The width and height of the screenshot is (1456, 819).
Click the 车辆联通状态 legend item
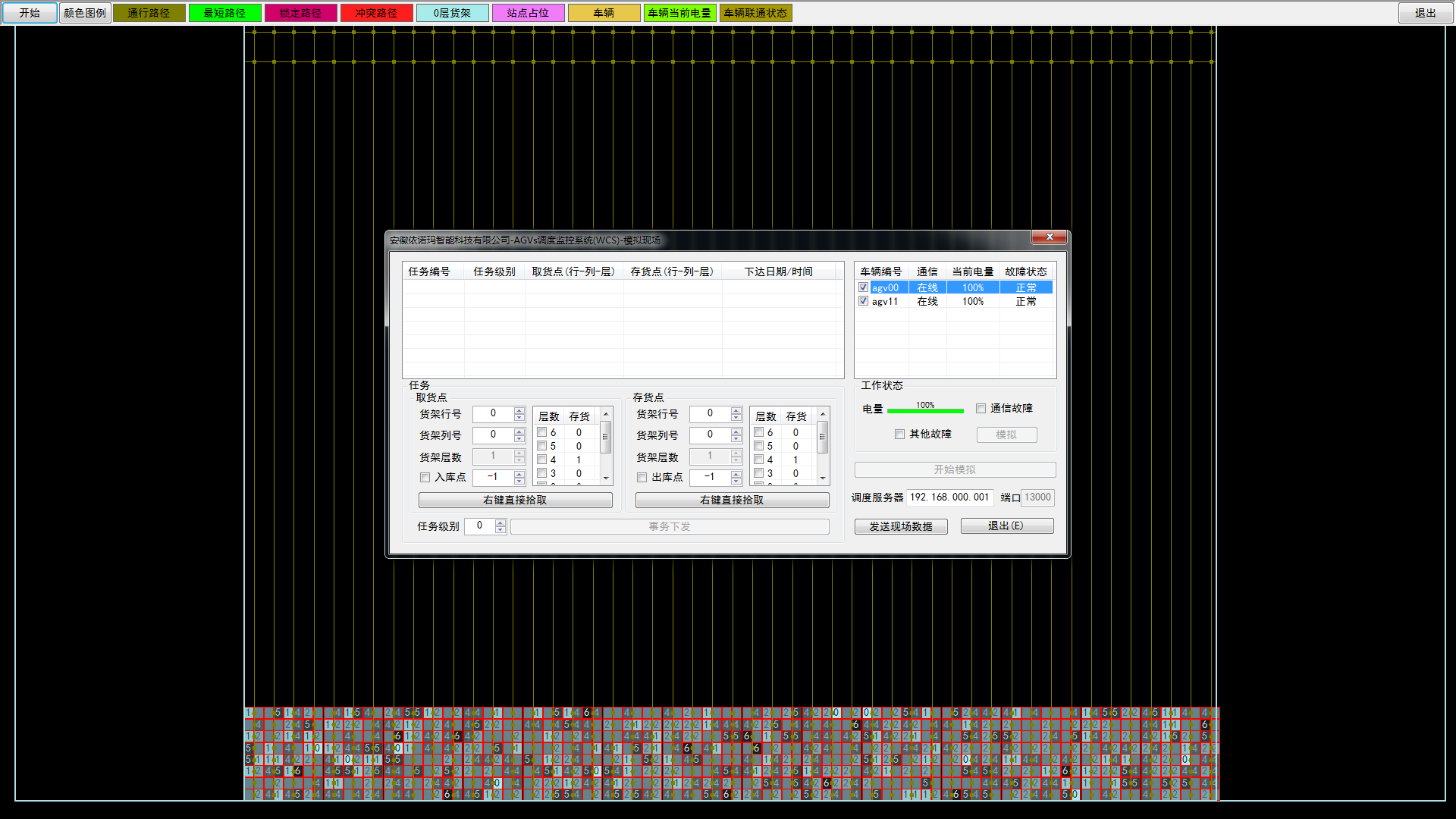(755, 13)
